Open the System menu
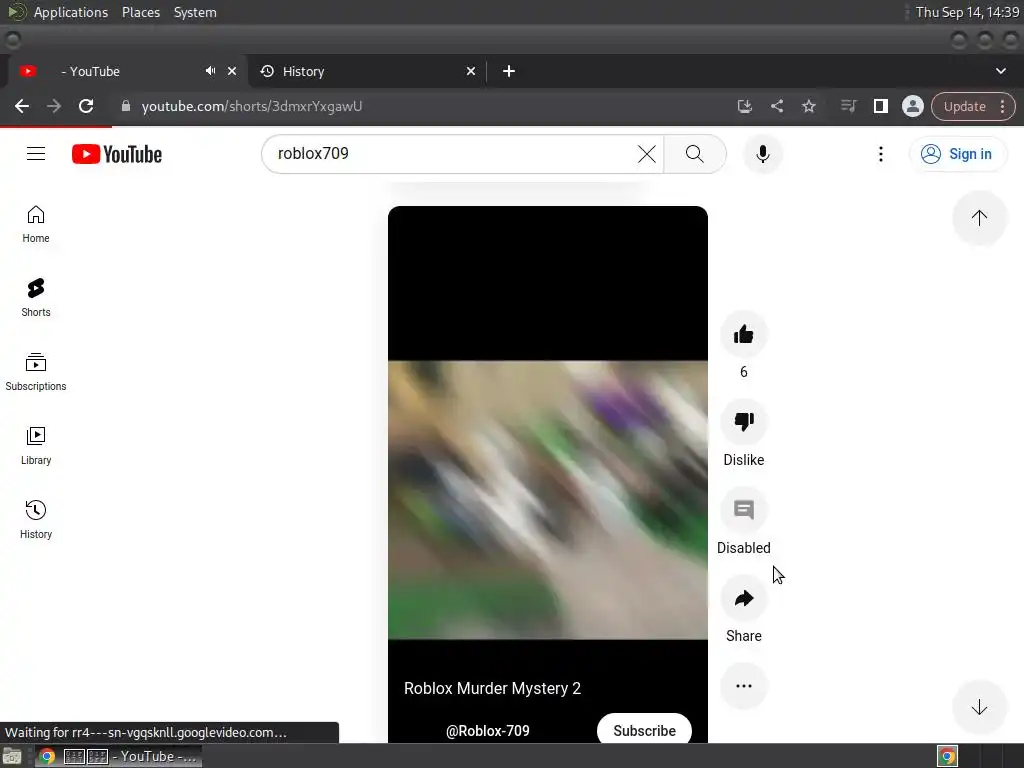Viewport: 1024px width, 768px height. coord(195,12)
